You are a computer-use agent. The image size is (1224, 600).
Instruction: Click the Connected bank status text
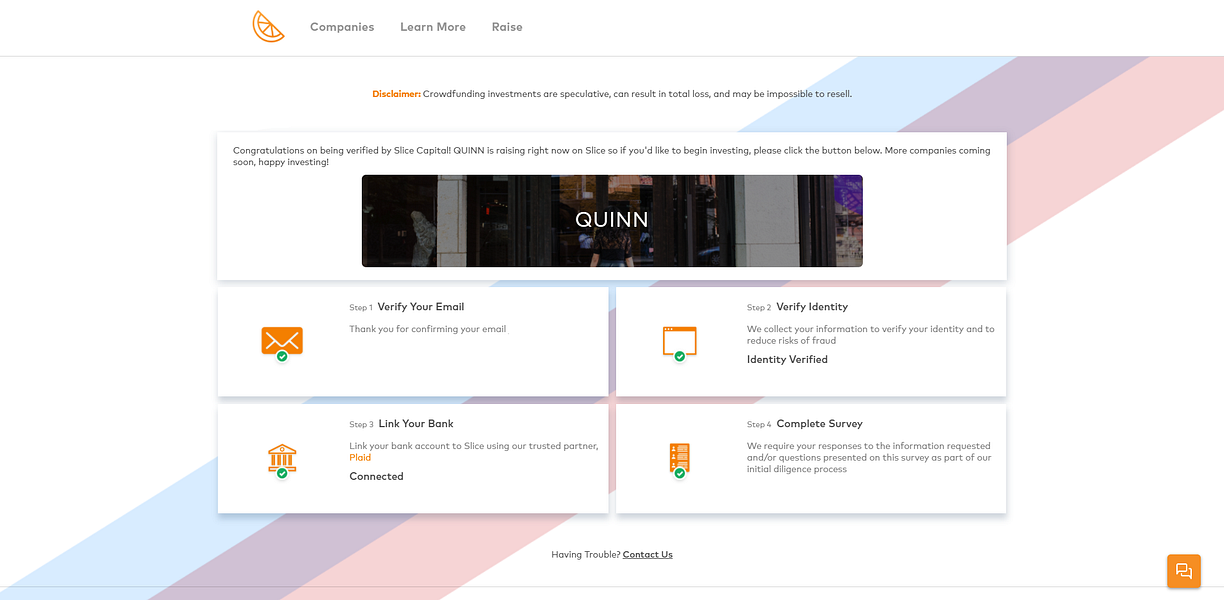click(x=376, y=477)
